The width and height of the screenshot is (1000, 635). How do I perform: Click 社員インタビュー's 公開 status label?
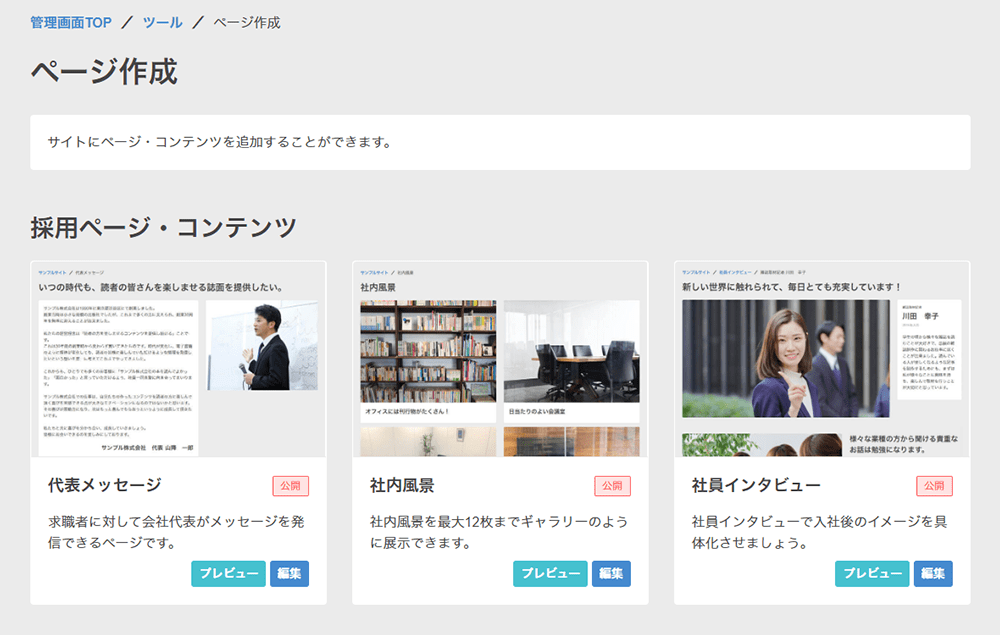pos(934,486)
